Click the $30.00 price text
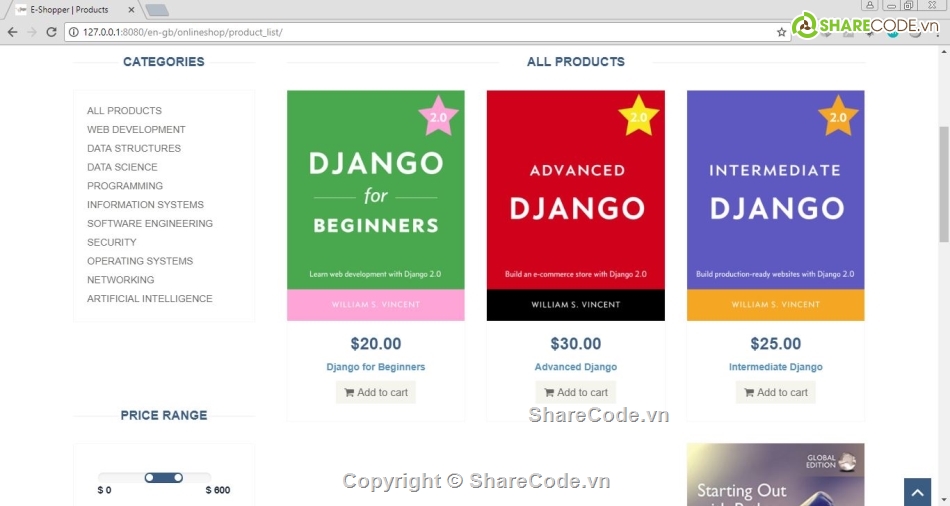The image size is (950, 506). coord(576,344)
